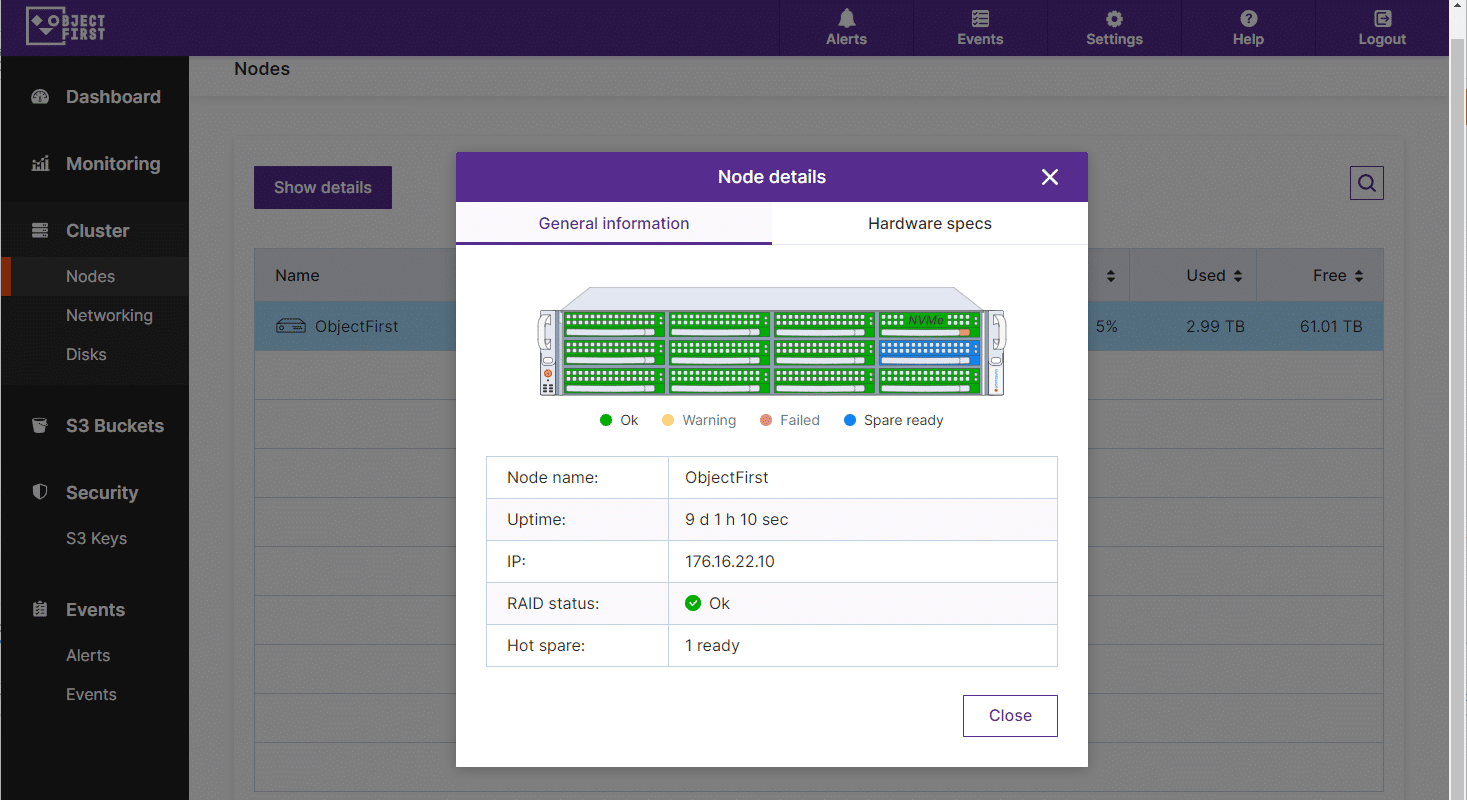Open Monitoring in the sidebar

tap(95, 164)
